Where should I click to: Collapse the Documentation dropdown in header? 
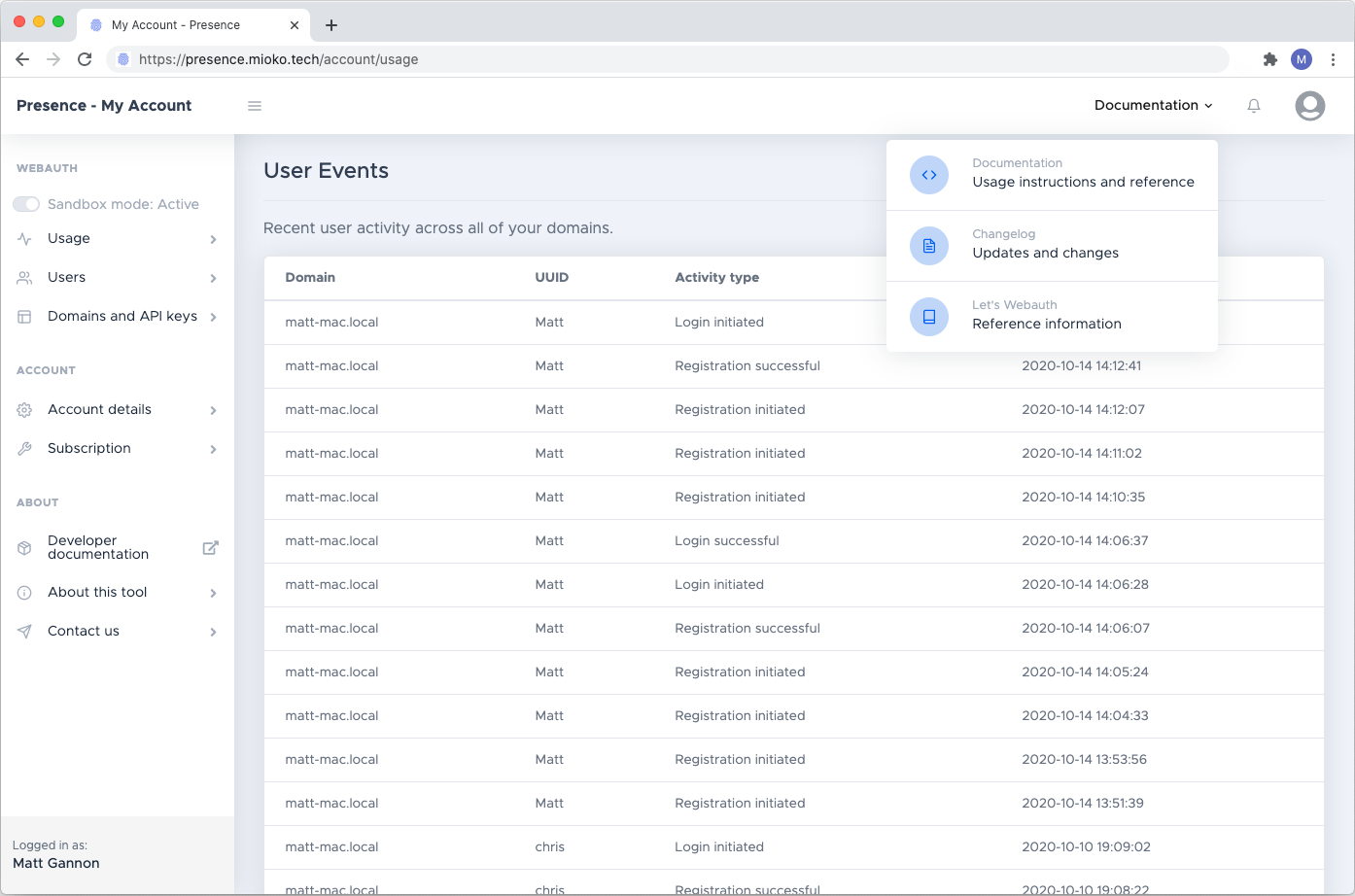[1154, 105]
